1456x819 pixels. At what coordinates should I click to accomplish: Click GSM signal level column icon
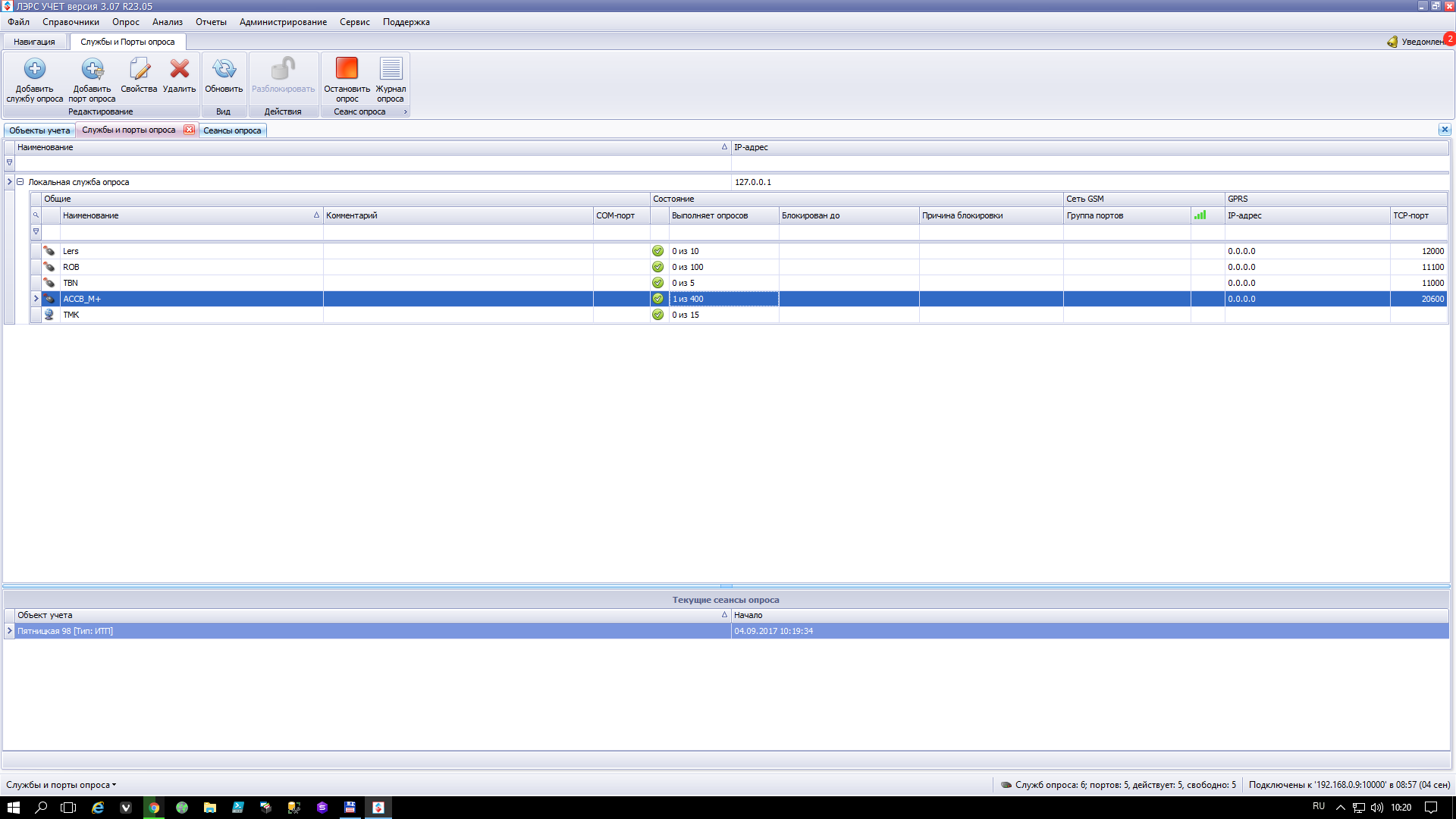tap(1200, 215)
